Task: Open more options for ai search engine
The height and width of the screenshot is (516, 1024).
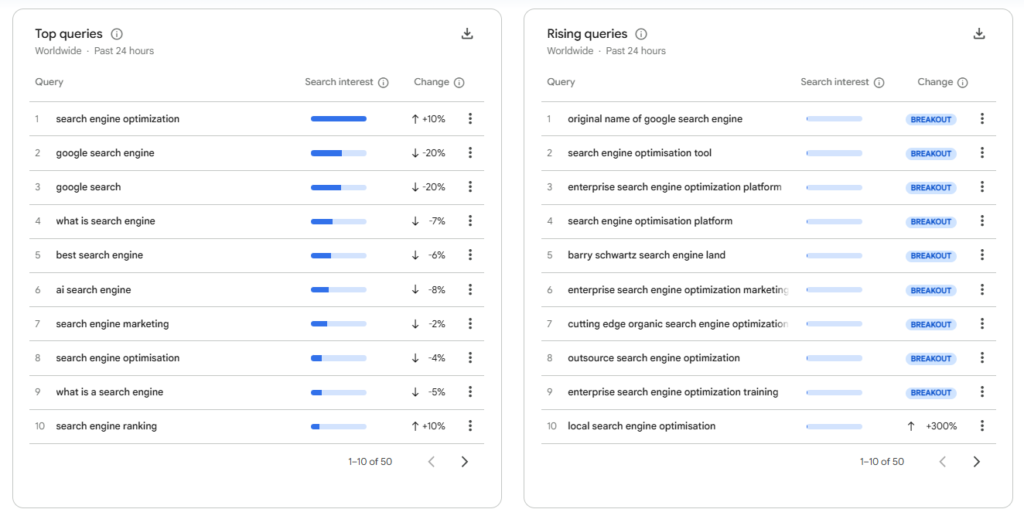Action: tap(470, 289)
